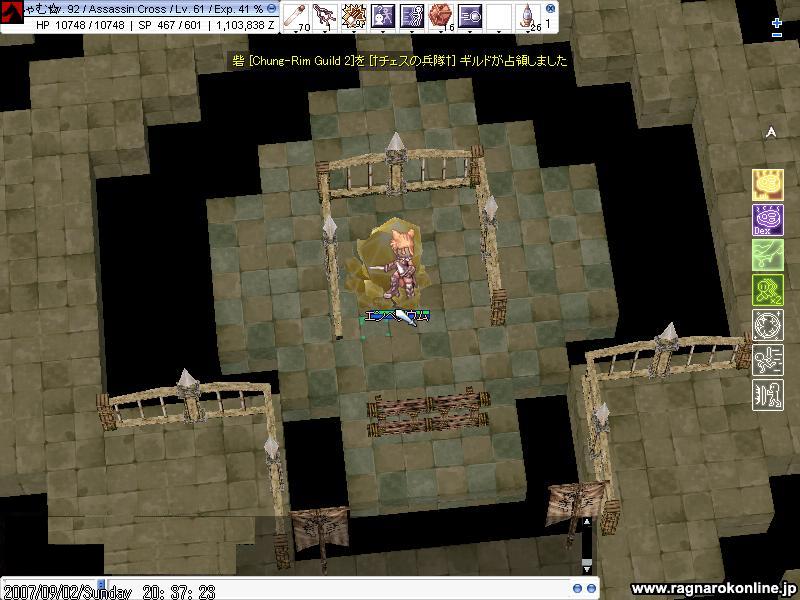Click the purple Dex food buff icon
The image size is (800, 600).
pos(768,220)
